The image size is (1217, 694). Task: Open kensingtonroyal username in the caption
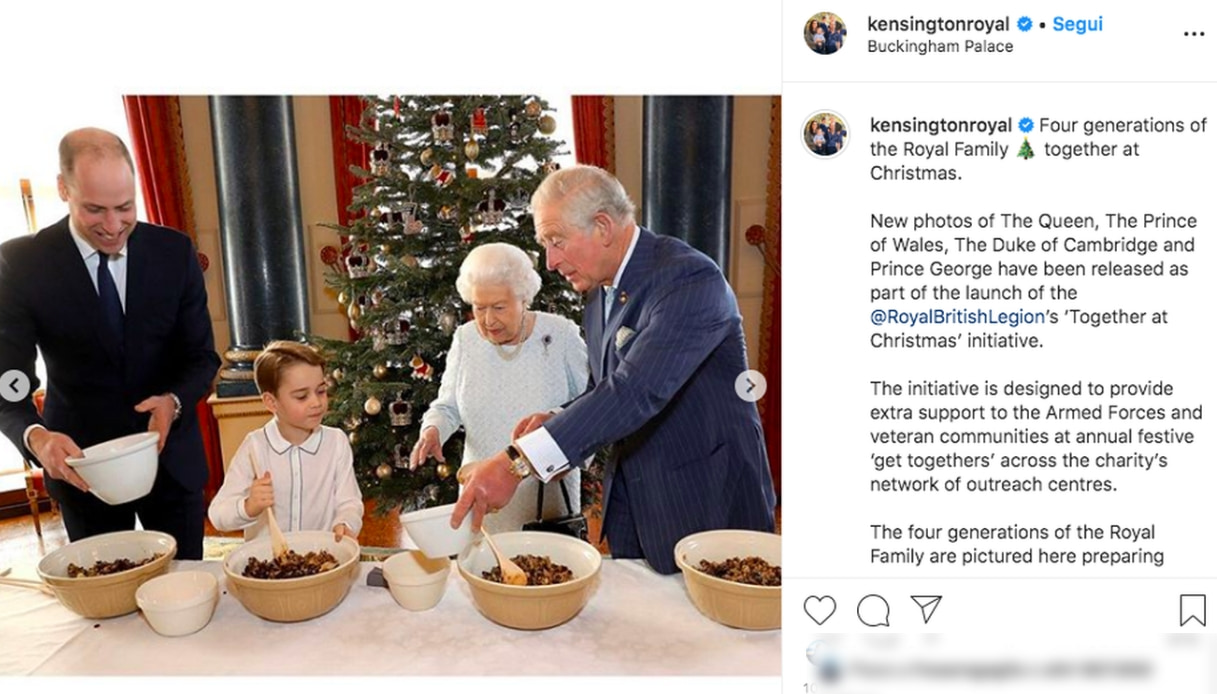941,125
